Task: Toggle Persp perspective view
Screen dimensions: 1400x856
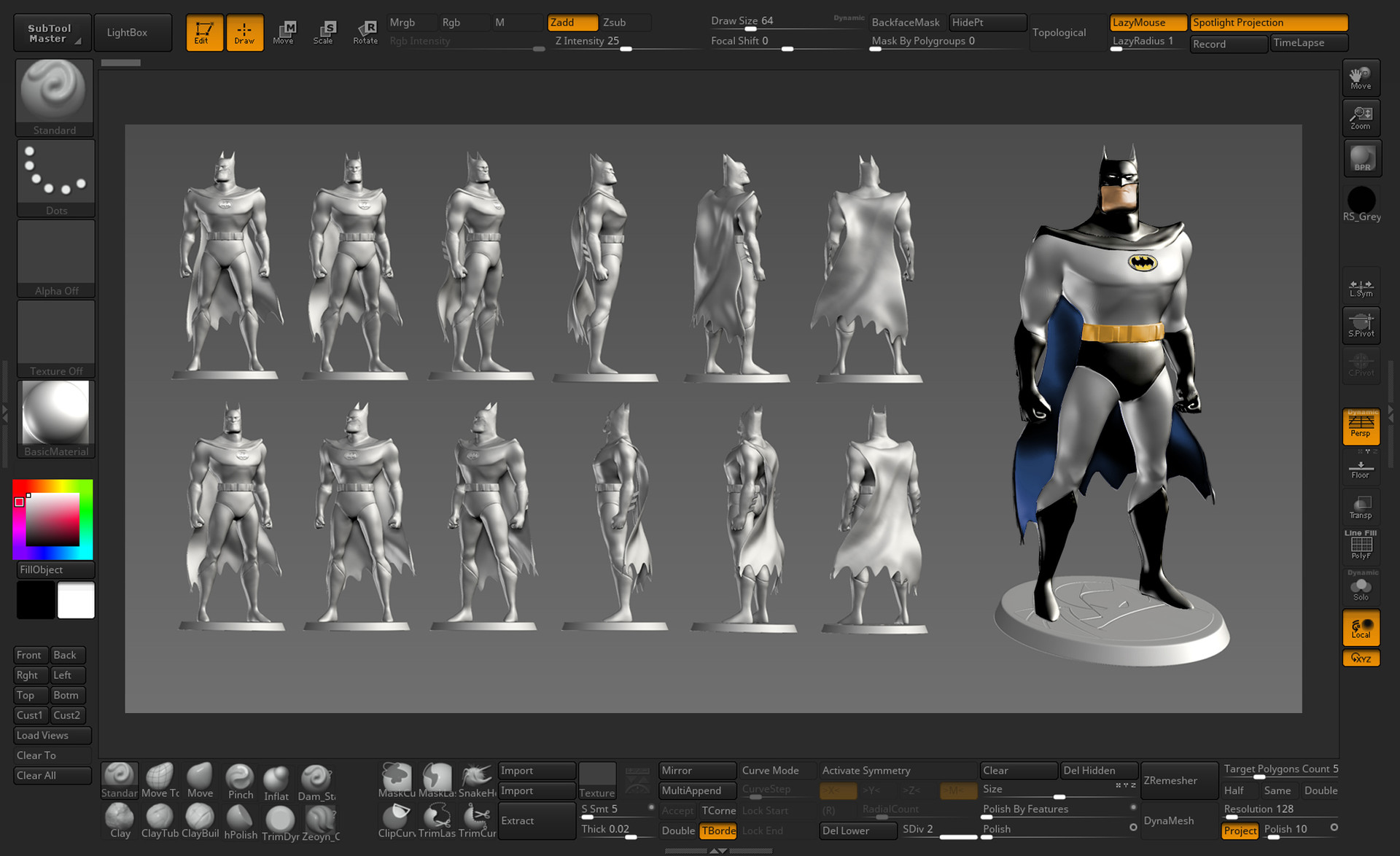Action: (x=1361, y=426)
